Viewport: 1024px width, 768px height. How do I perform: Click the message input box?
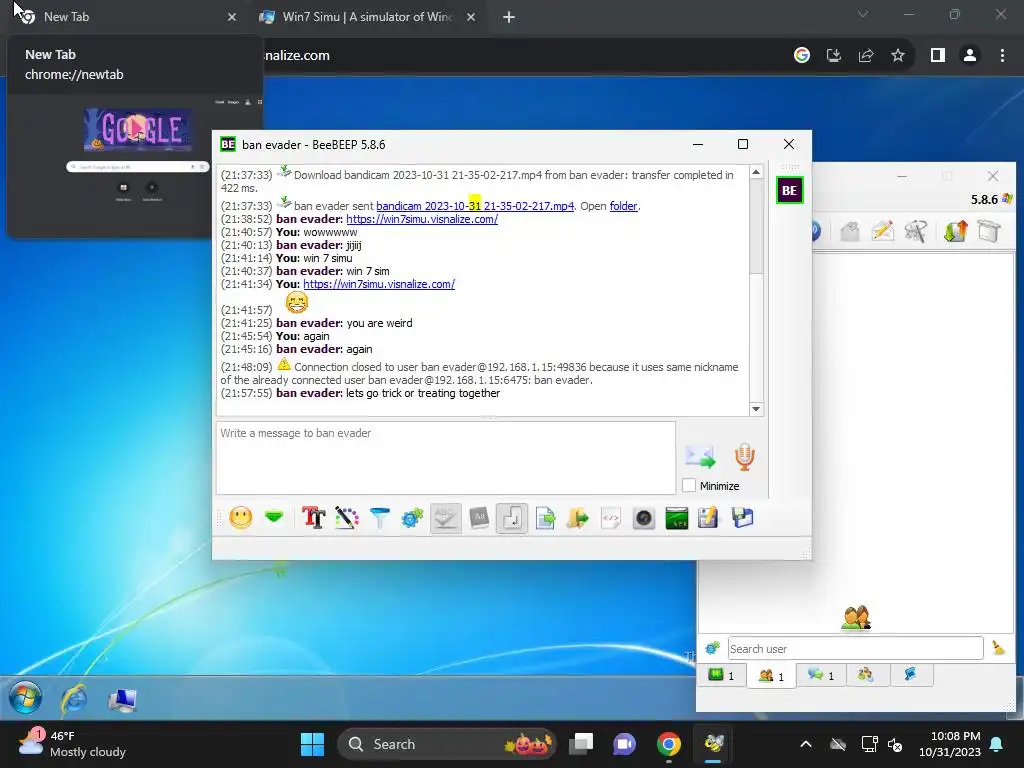point(445,458)
